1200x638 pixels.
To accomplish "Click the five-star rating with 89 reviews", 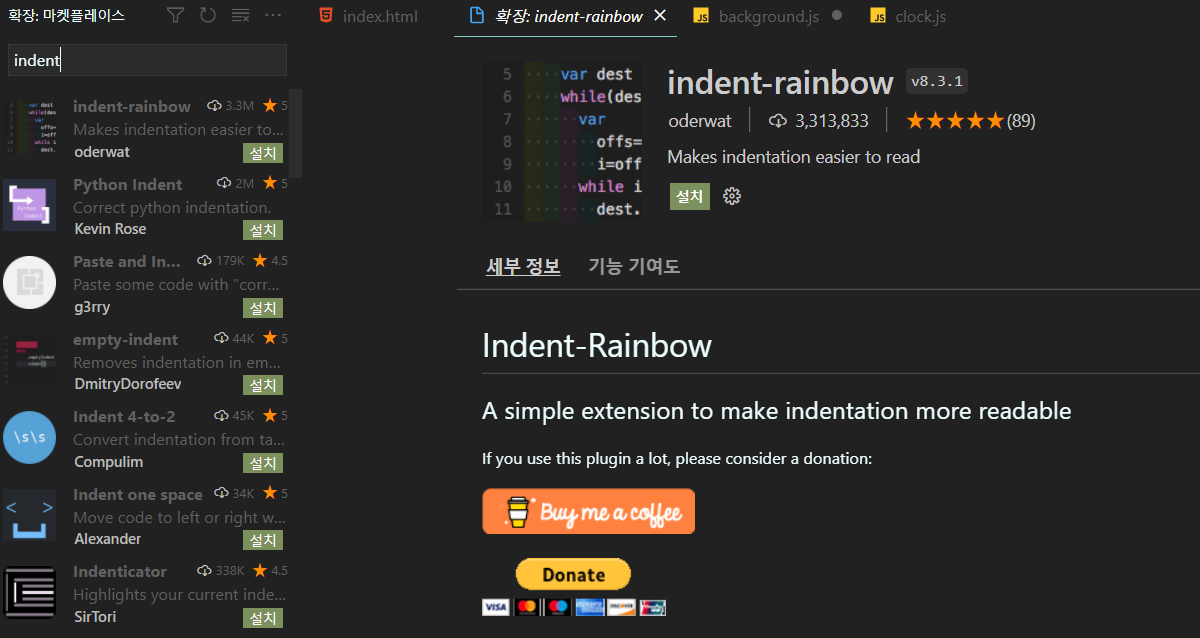I will tap(970, 121).
